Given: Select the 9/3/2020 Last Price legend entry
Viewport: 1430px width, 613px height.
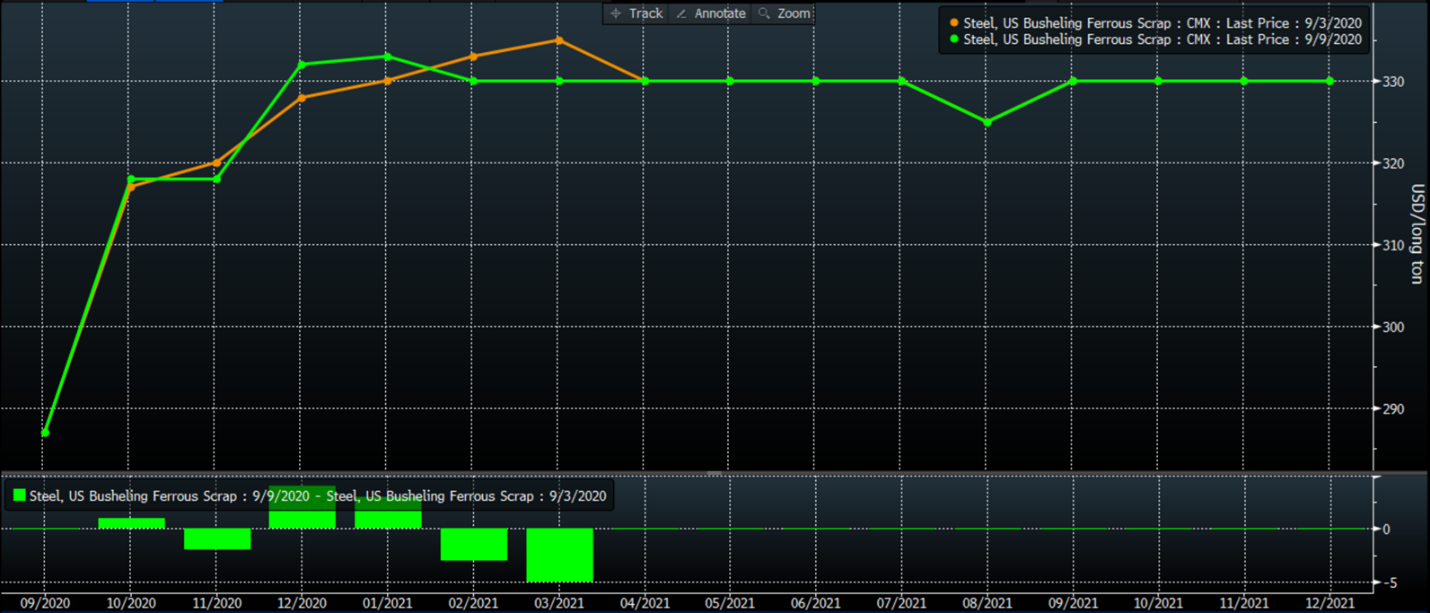Looking at the screenshot, I should click(x=1161, y=22).
